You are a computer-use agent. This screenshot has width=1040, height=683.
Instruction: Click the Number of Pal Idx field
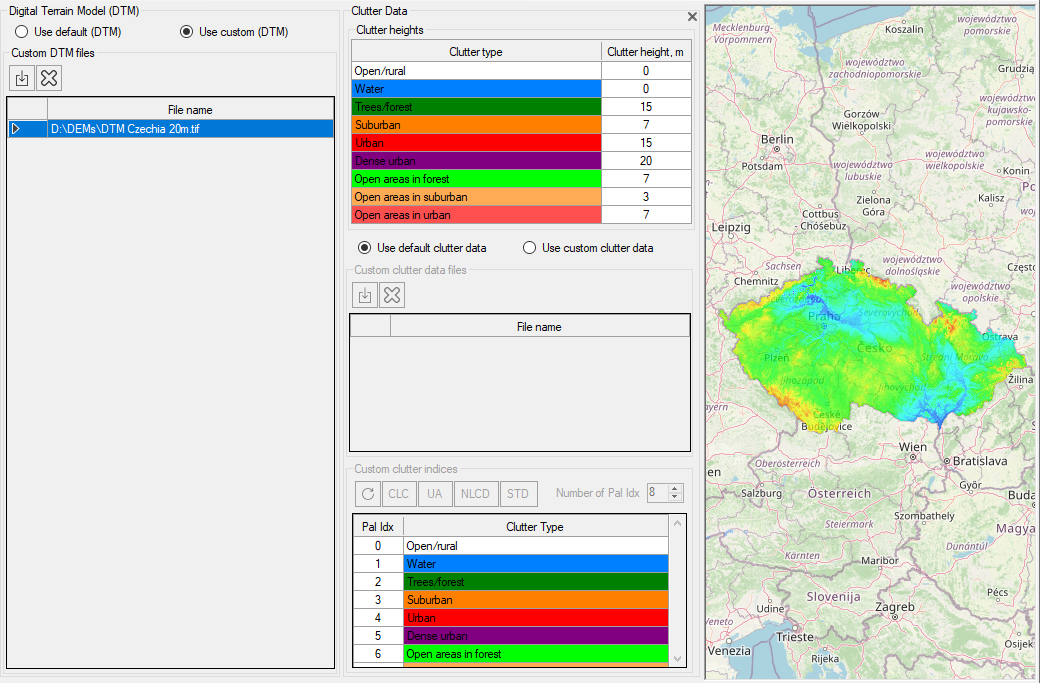click(658, 493)
